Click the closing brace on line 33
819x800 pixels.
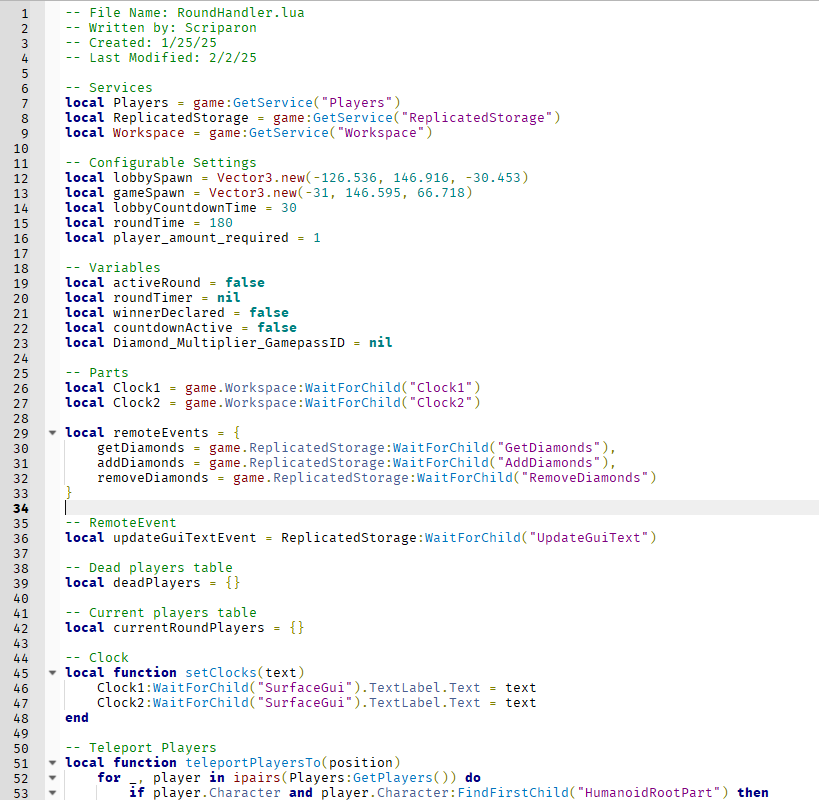68,492
